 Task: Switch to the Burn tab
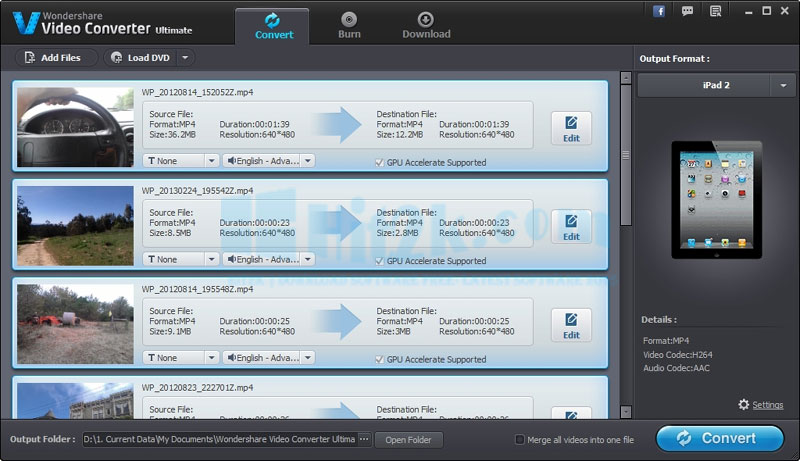click(349, 27)
